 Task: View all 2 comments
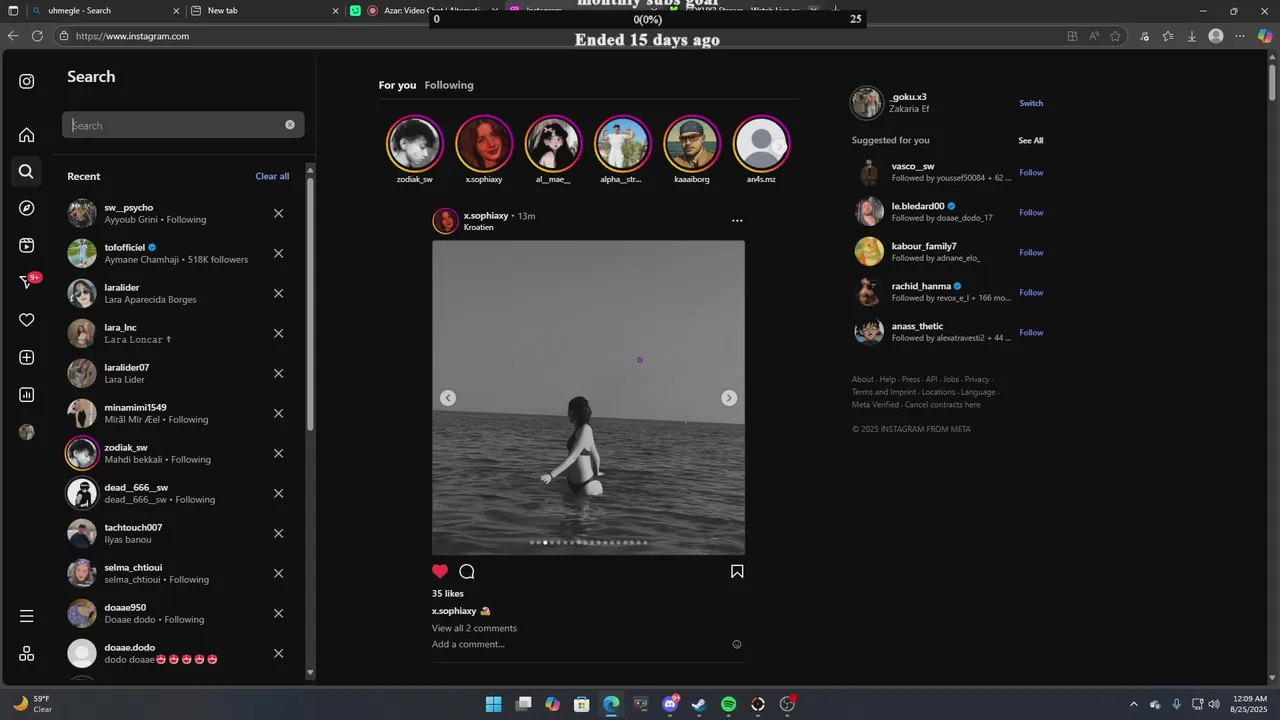click(474, 628)
